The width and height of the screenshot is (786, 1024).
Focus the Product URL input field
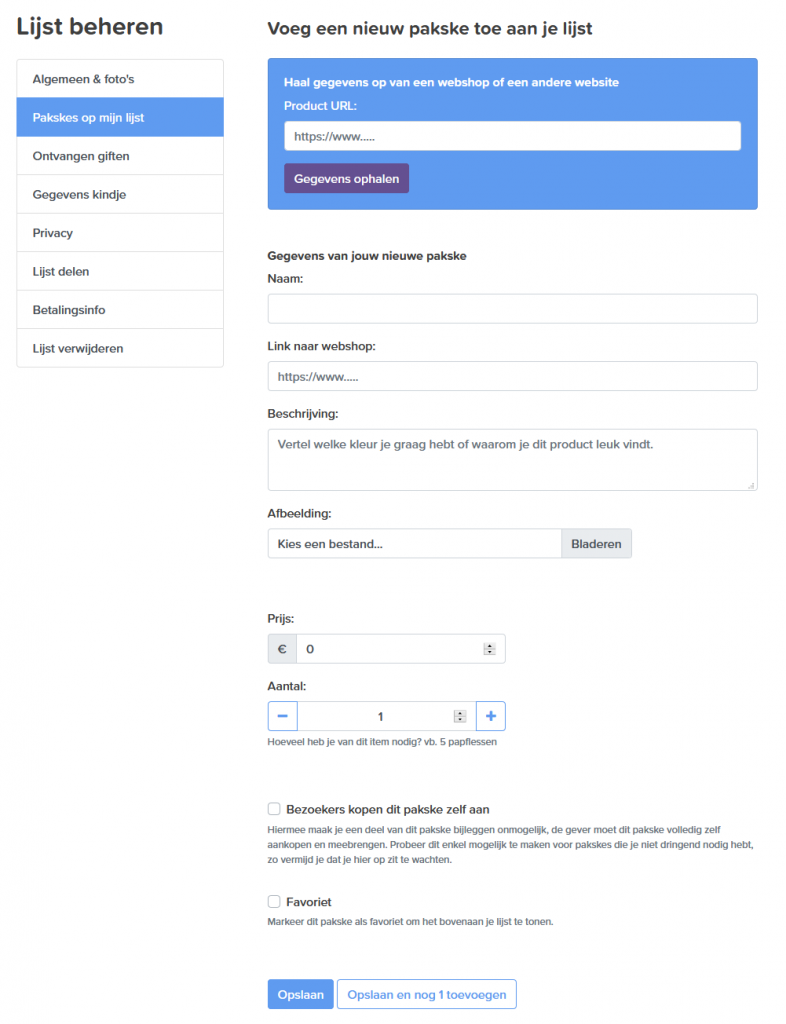pyautogui.click(x=512, y=136)
